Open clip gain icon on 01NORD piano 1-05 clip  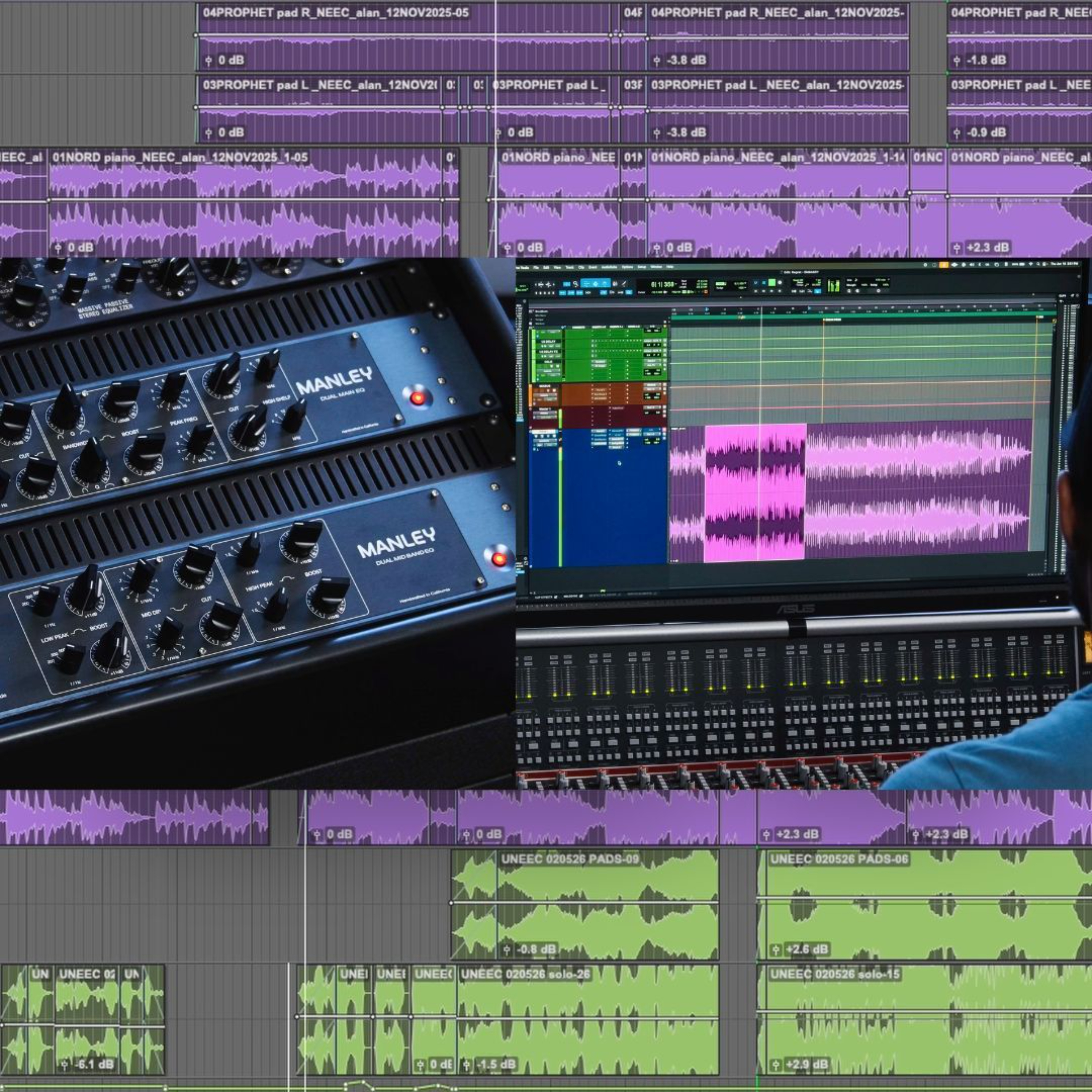click(x=58, y=248)
